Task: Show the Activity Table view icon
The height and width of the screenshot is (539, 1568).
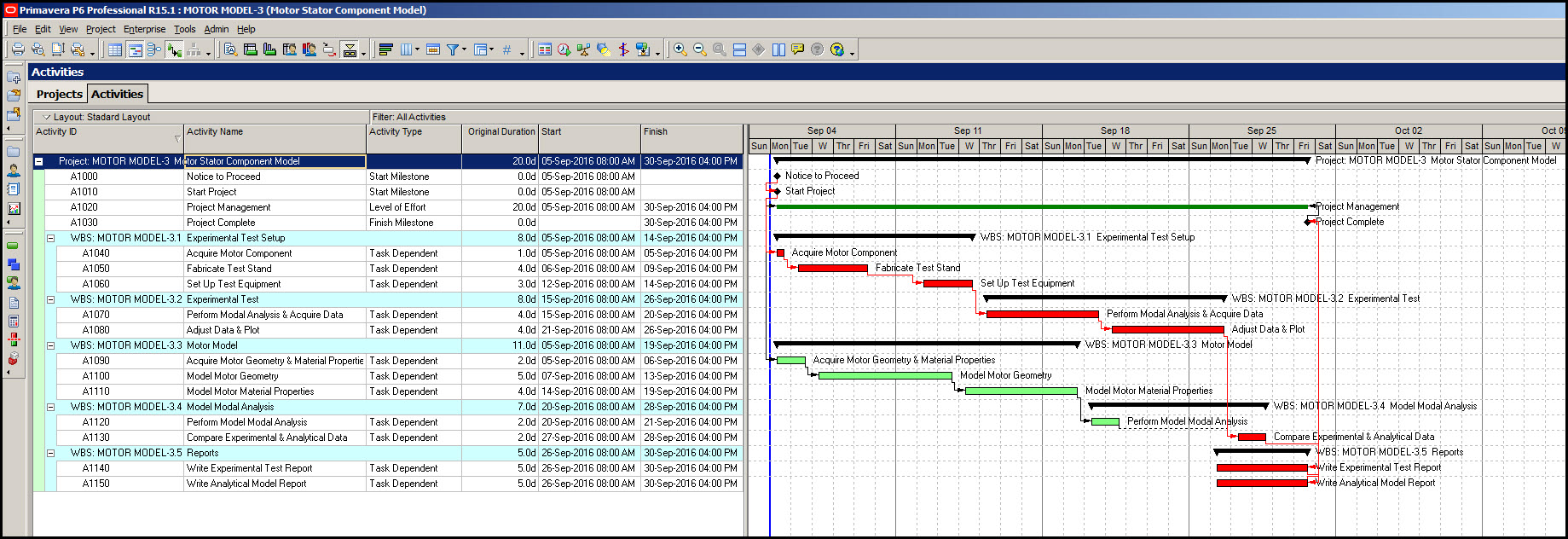Action: point(115,49)
